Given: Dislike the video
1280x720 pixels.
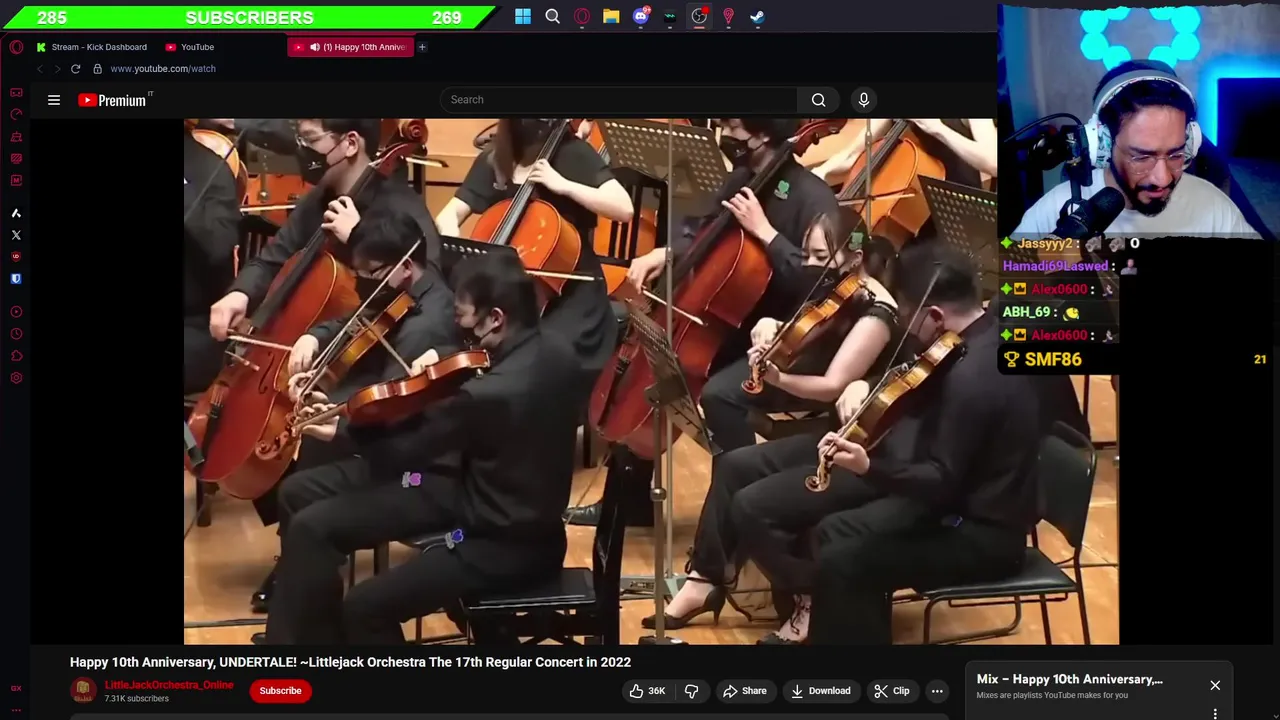Looking at the screenshot, I should coord(691,691).
